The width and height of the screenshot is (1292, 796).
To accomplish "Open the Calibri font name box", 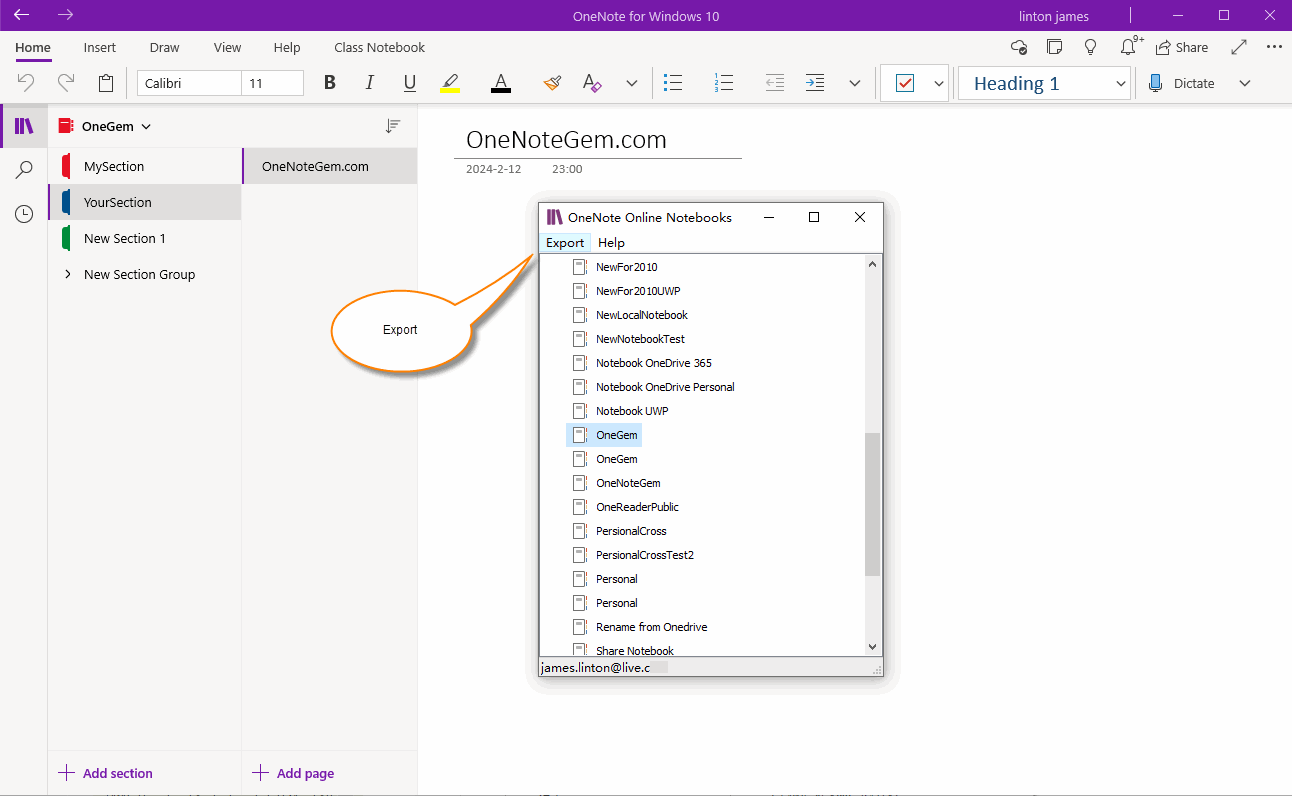I will [x=189, y=83].
